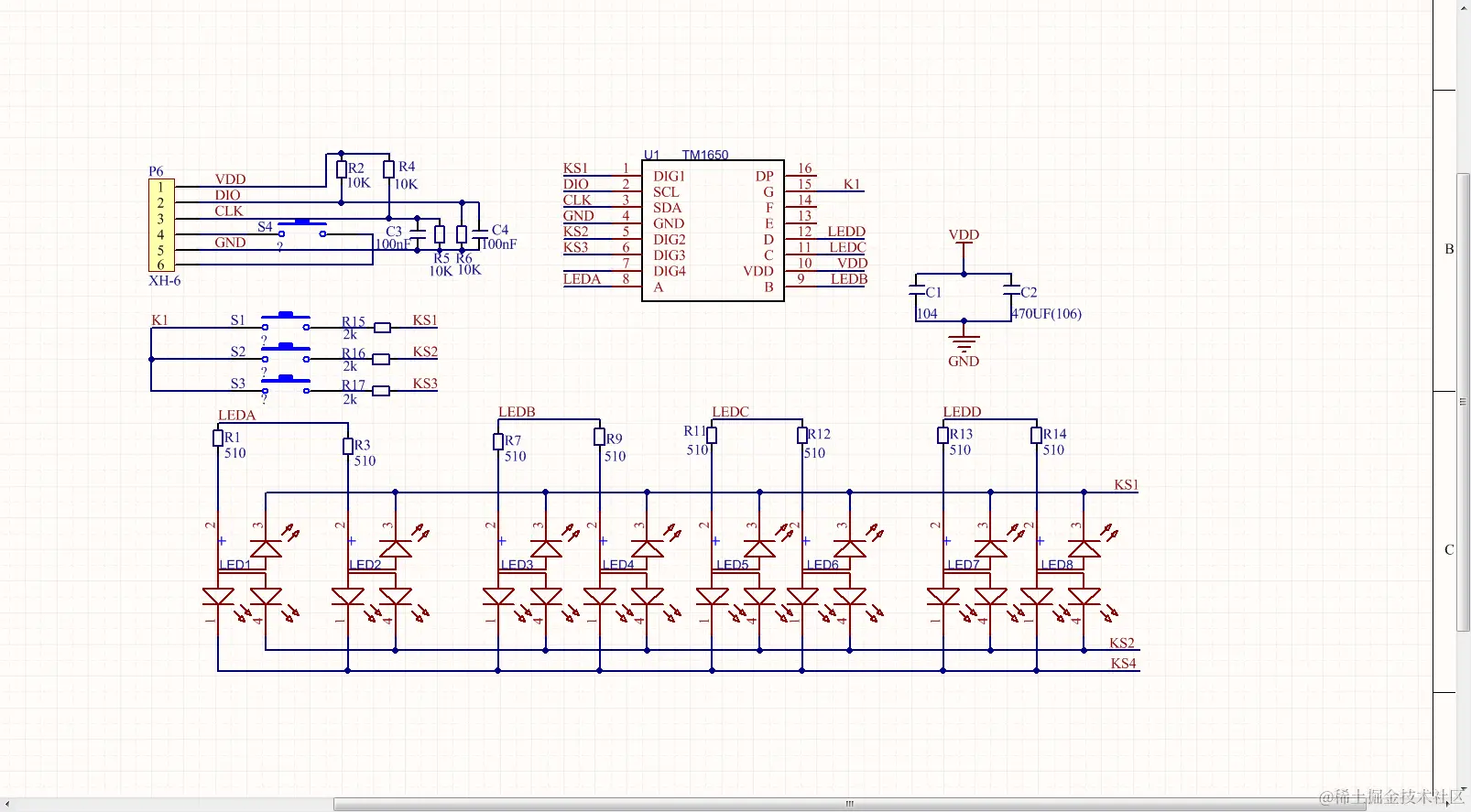Select resistor R15 2k symbol

(382, 328)
